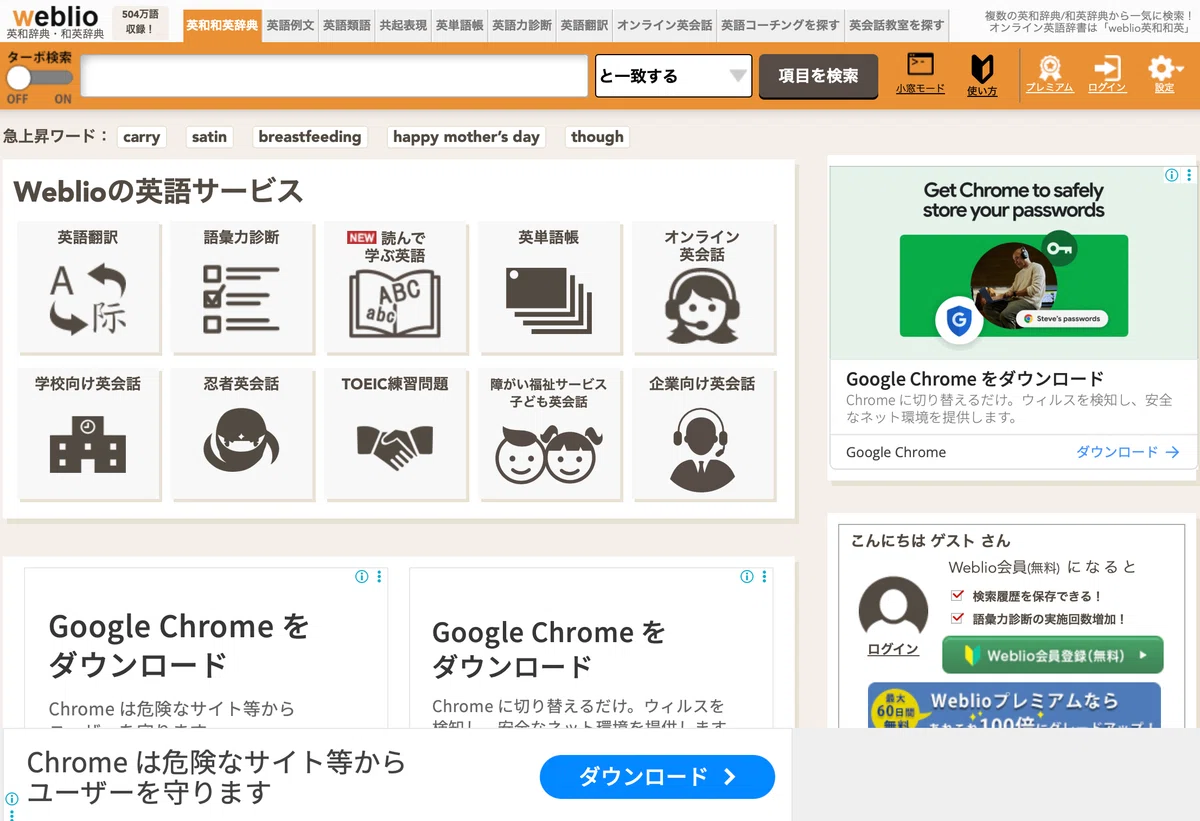This screenshot has width=1200, height=821.
Task: Focus the dictionary search input field
Action: pos(334,76)
